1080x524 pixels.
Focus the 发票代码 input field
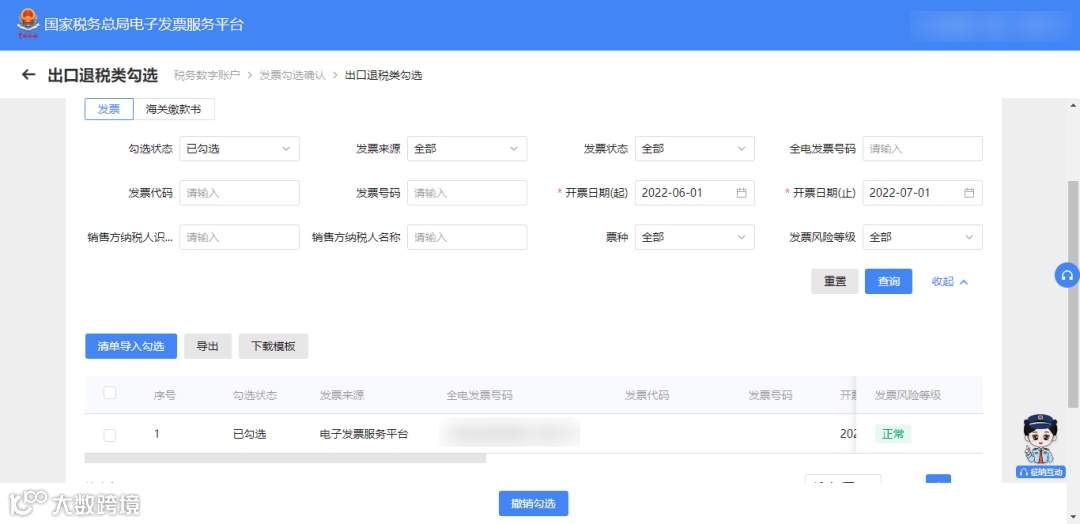tap(239, 193)
